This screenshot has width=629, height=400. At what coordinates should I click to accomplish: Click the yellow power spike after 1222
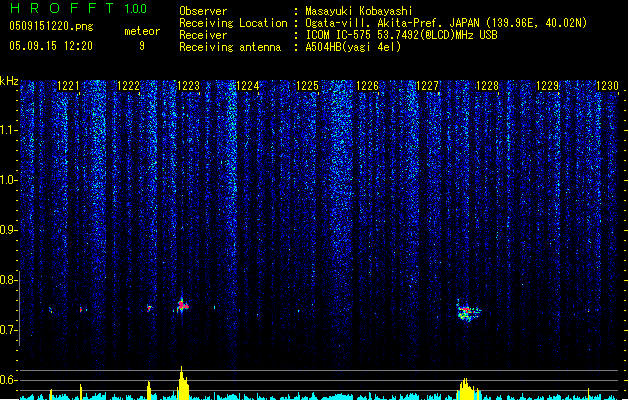[149, 390]
